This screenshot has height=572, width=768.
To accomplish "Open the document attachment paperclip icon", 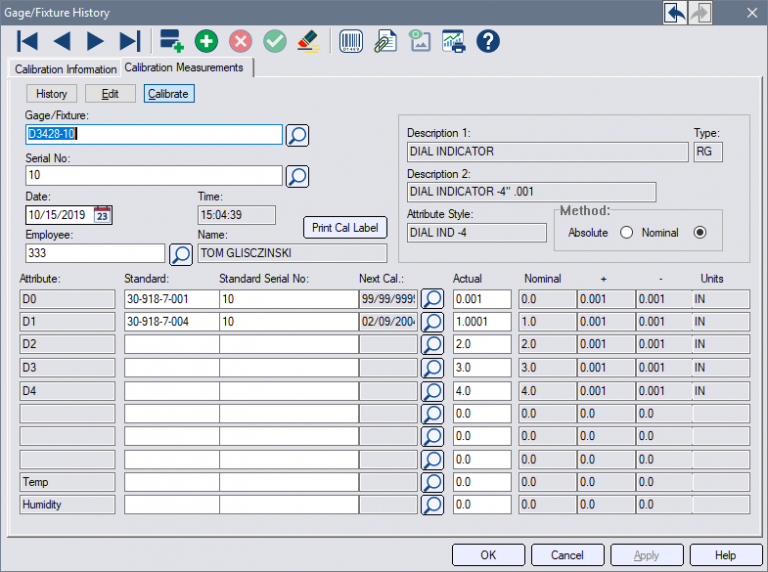I will [385, 41].
